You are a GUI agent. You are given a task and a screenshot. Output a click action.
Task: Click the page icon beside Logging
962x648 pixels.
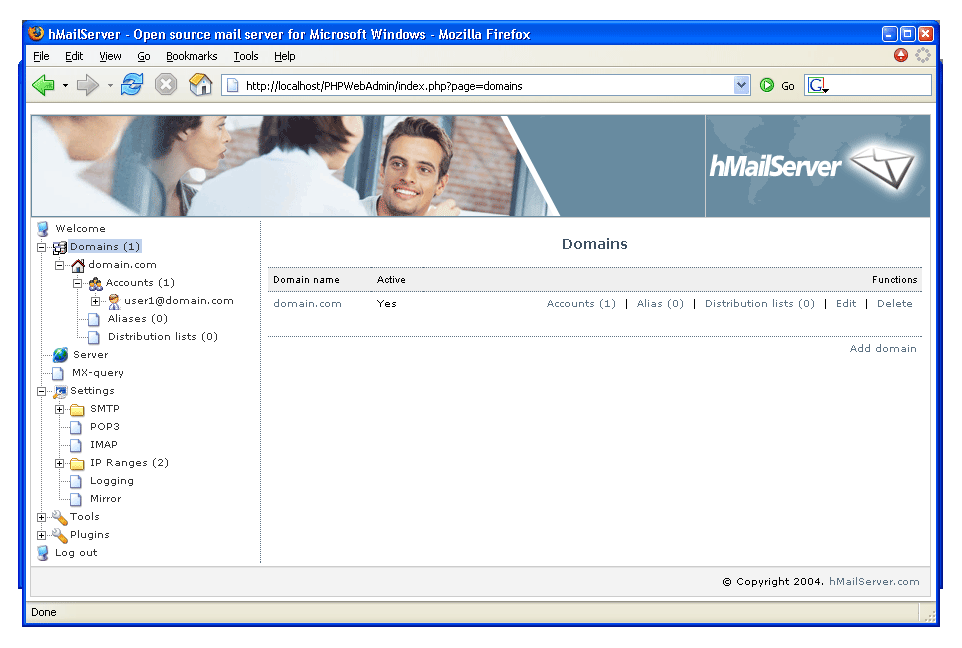click(x=76, y=481)
